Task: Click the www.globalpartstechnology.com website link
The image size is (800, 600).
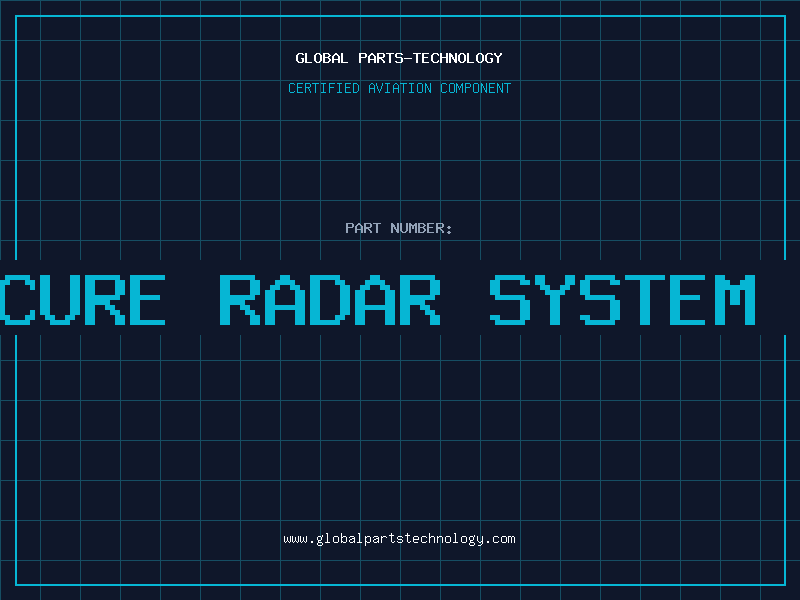Action: pyautogui.click(x=399, y=539)
